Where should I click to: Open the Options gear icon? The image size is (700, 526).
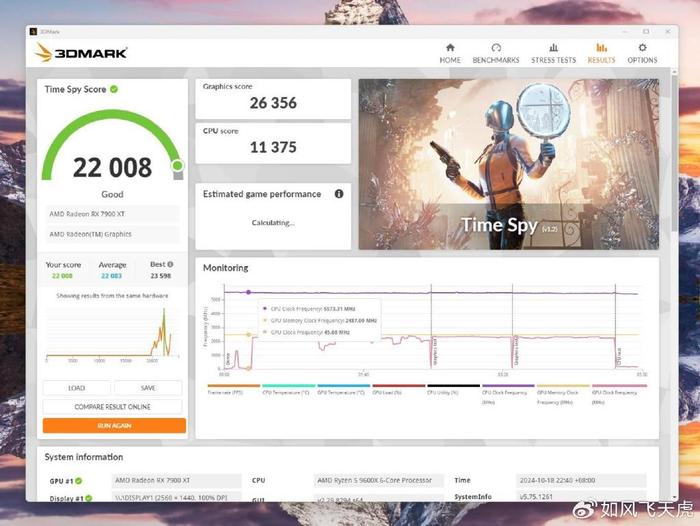click(x=642, y=47)
